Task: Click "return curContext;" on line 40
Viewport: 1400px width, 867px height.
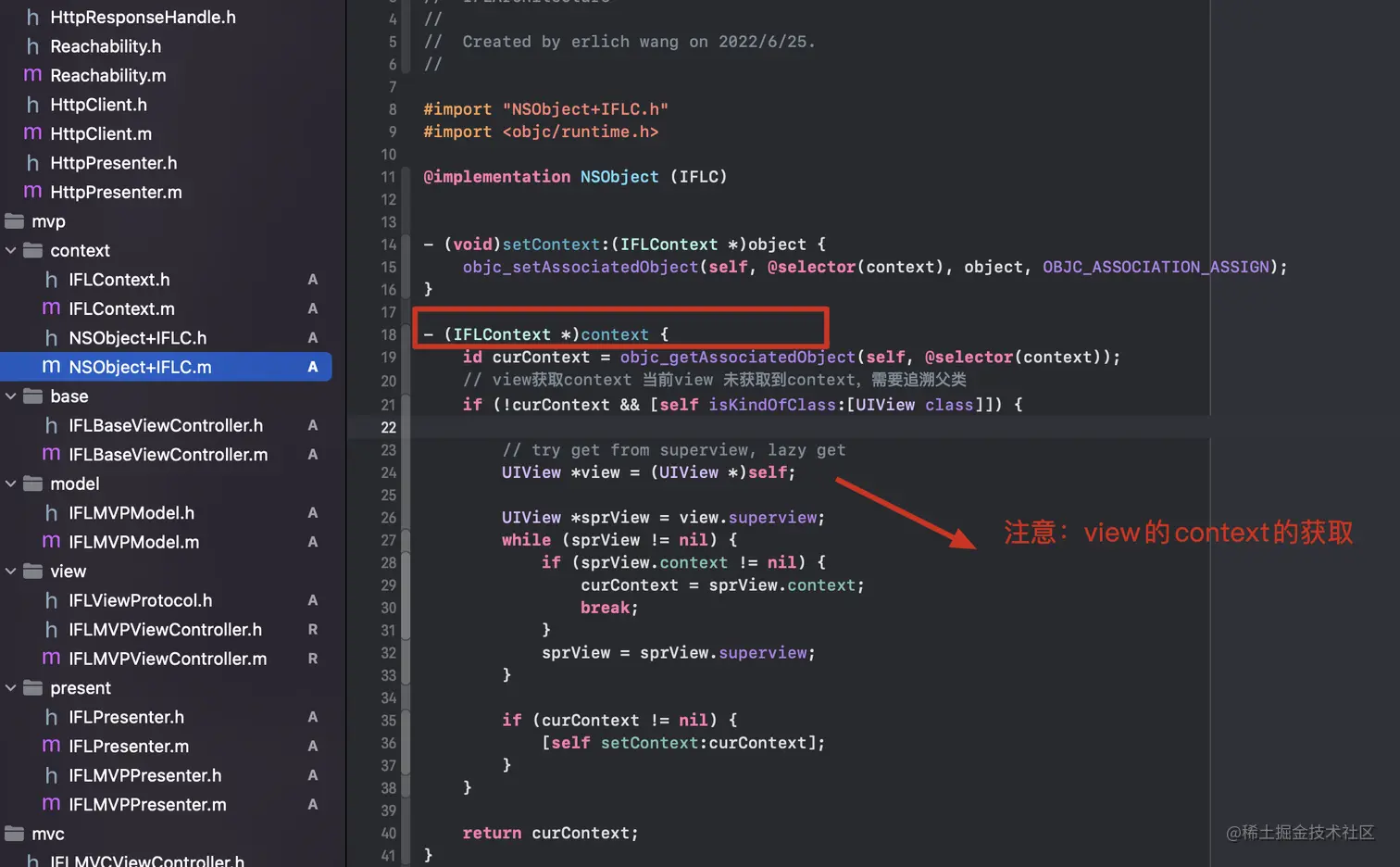Action: coord(551,833)
